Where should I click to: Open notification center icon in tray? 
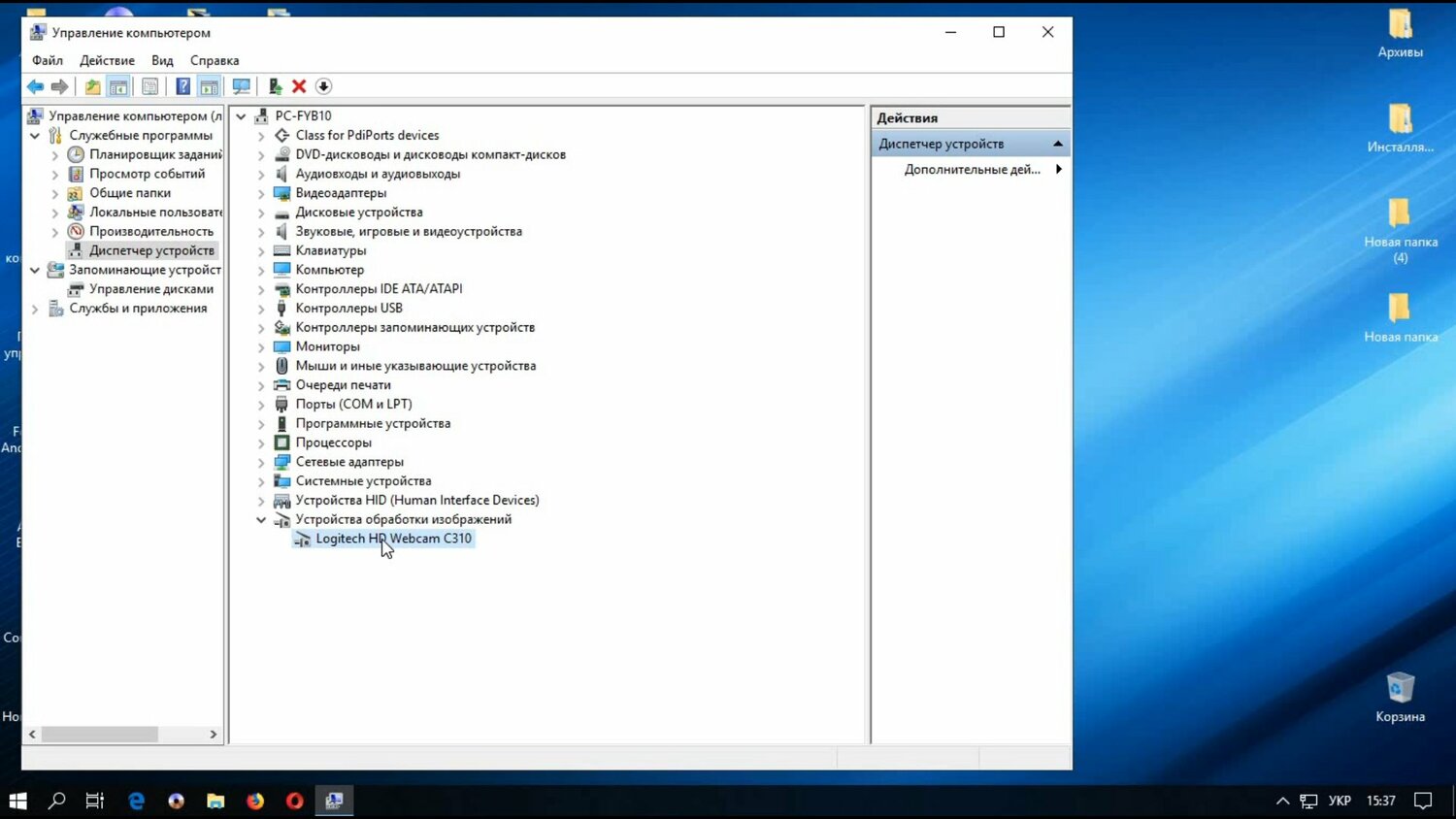click(x=1423, y=801)
